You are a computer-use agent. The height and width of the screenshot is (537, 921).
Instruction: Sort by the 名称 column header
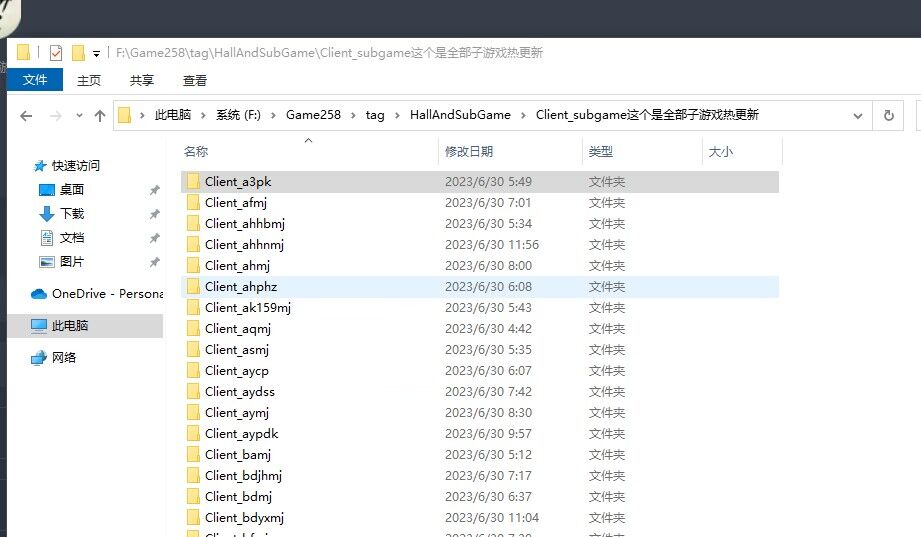tap(196, 151)
